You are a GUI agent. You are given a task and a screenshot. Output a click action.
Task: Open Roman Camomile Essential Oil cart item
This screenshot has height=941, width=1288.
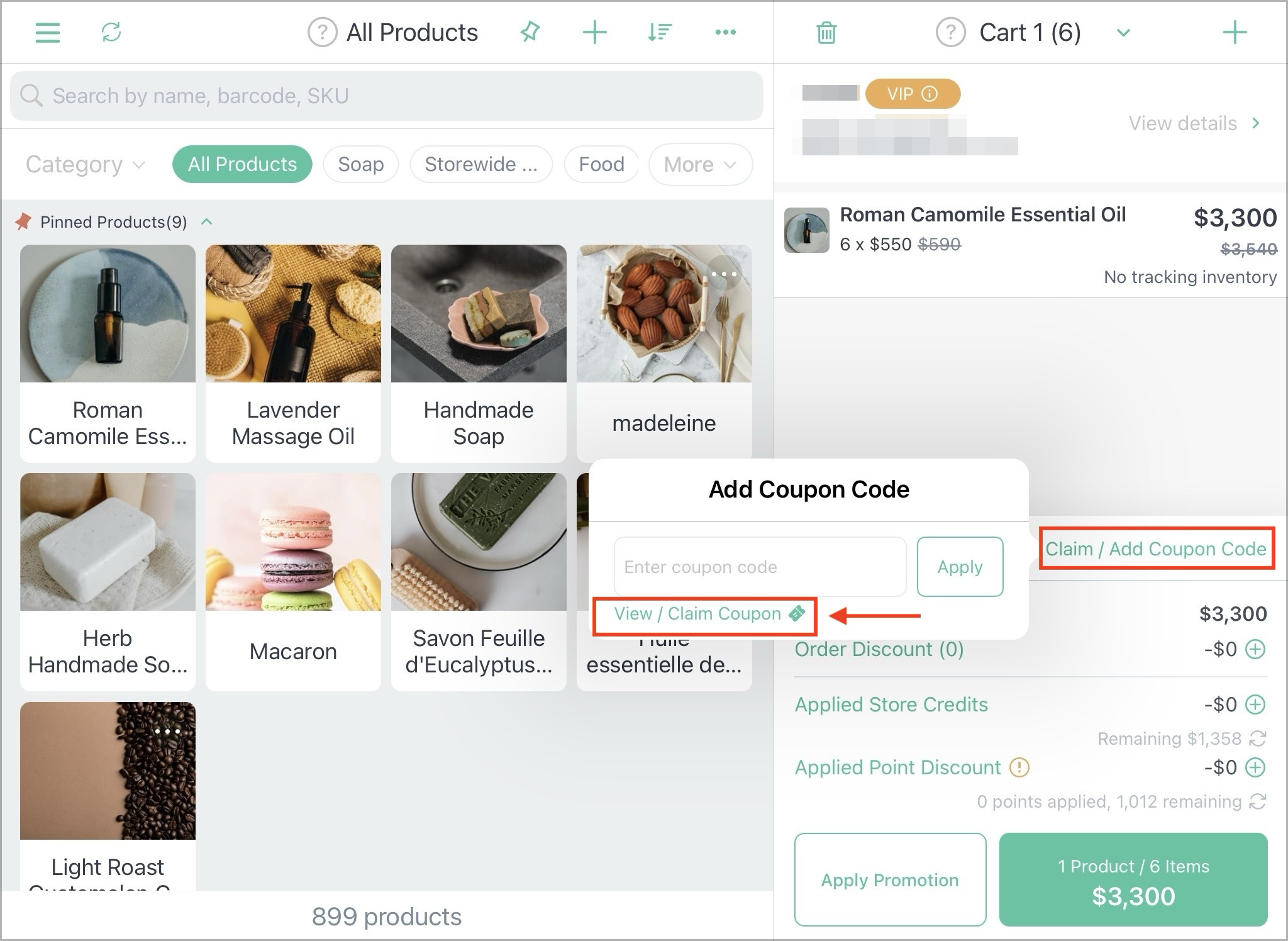(x=1030, y=245)
